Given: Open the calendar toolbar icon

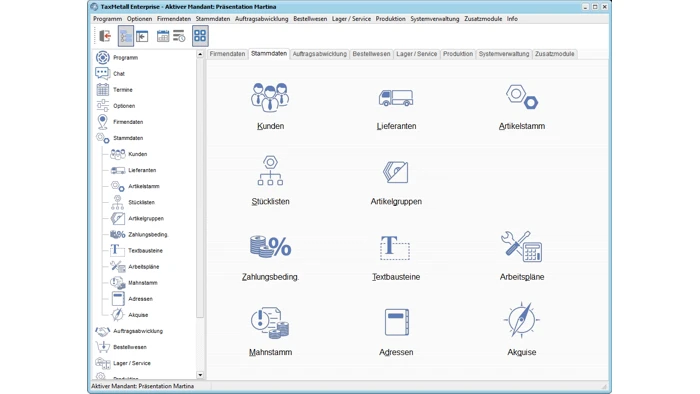Looking at the screenshot, I should (x=163, y=36).
